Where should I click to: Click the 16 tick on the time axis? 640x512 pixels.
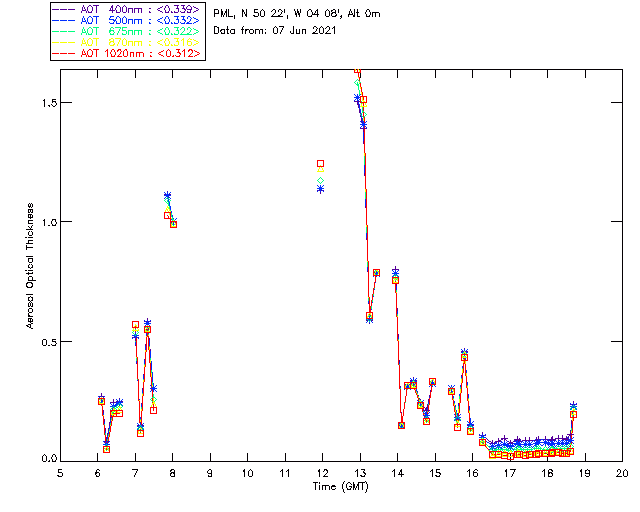click(x=472, y=473)
